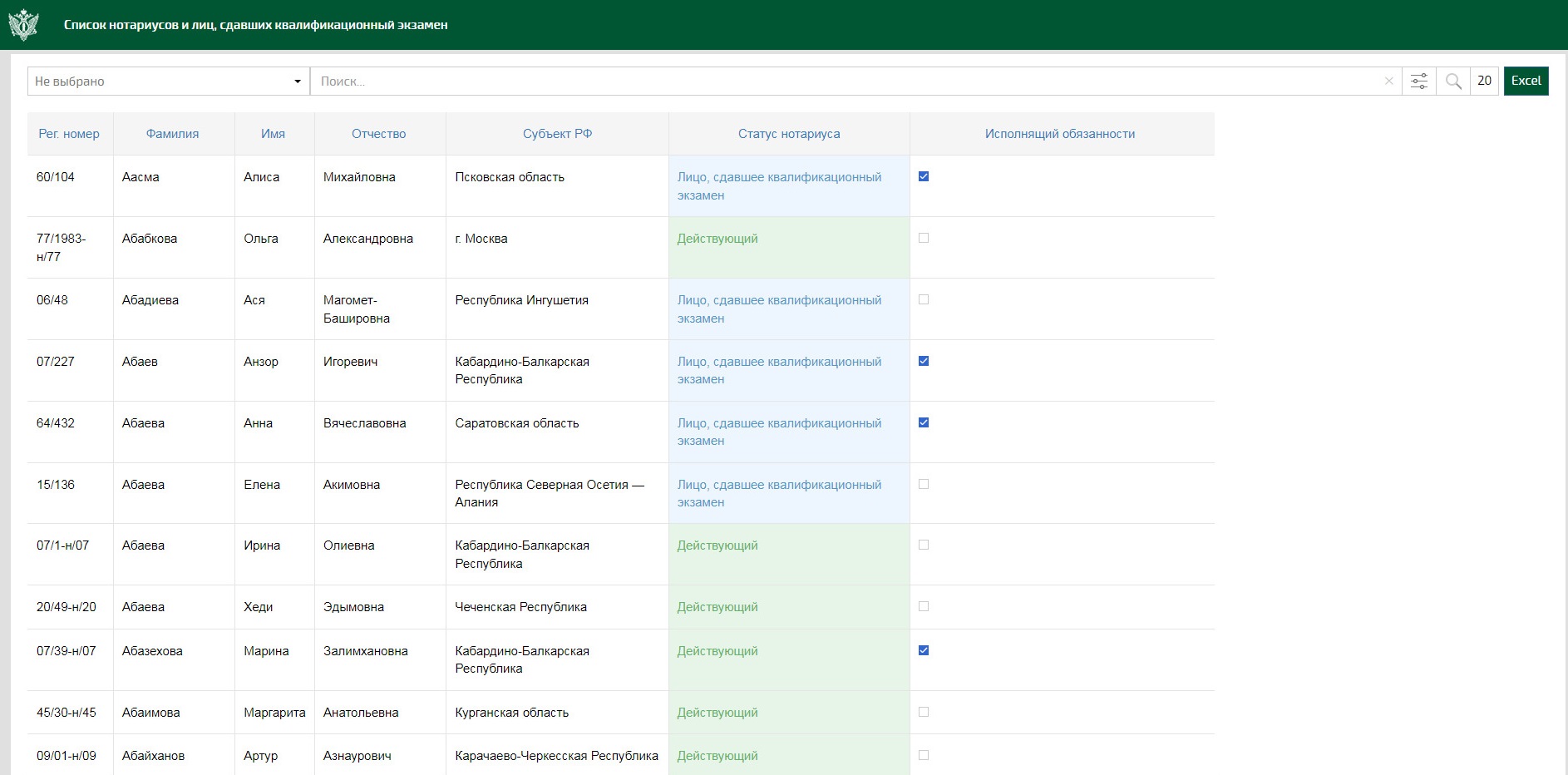Open the advanced filter settings icon
Screen dimensions: 1568x775
[1419, 81]
